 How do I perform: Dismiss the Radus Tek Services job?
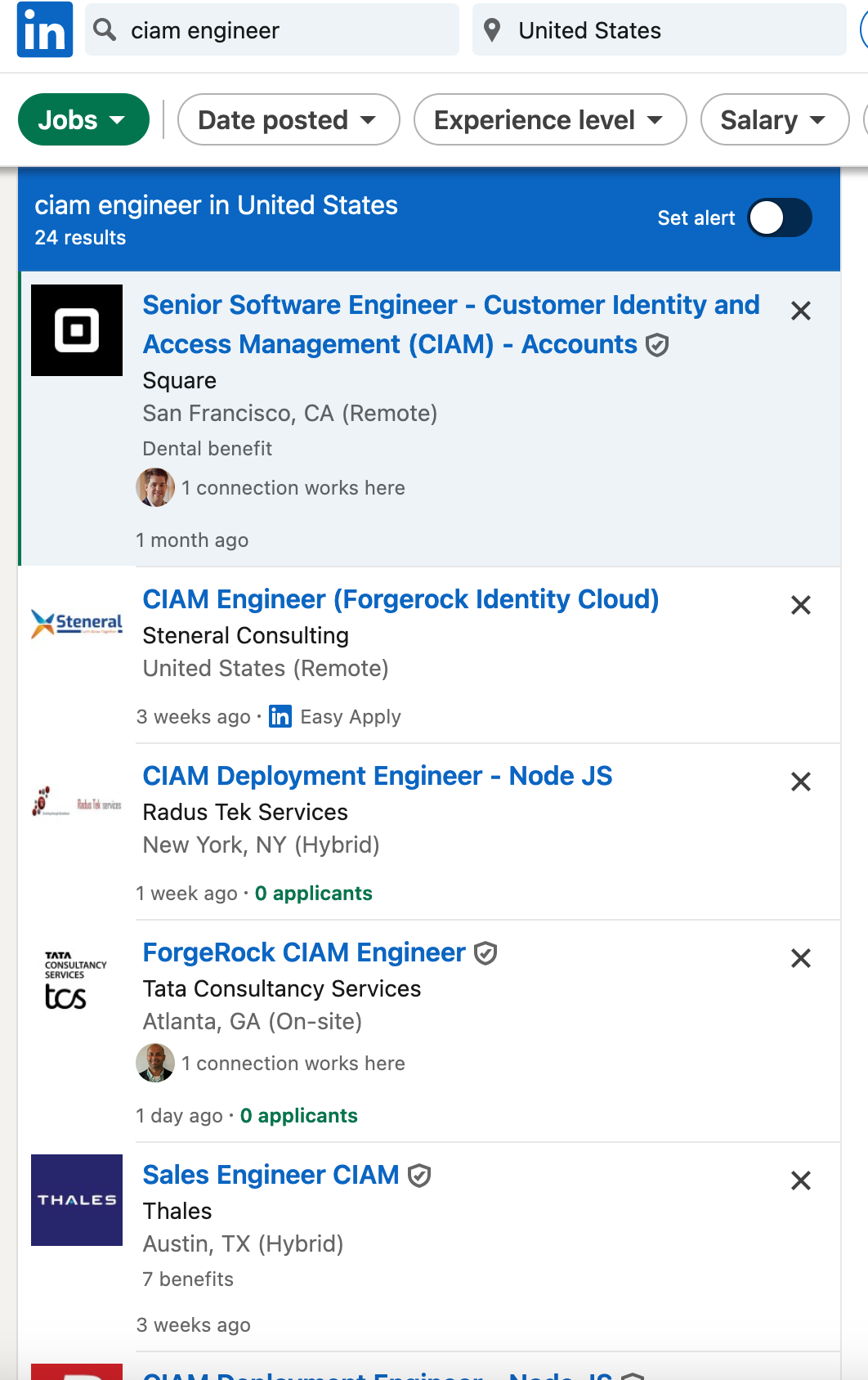click(x=801, y=782)
